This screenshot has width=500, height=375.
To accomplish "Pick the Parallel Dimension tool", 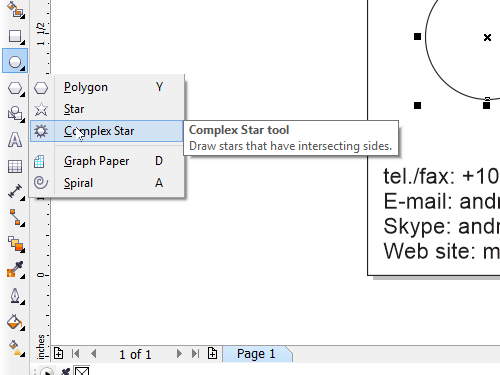I will click(x=15, y=192).
